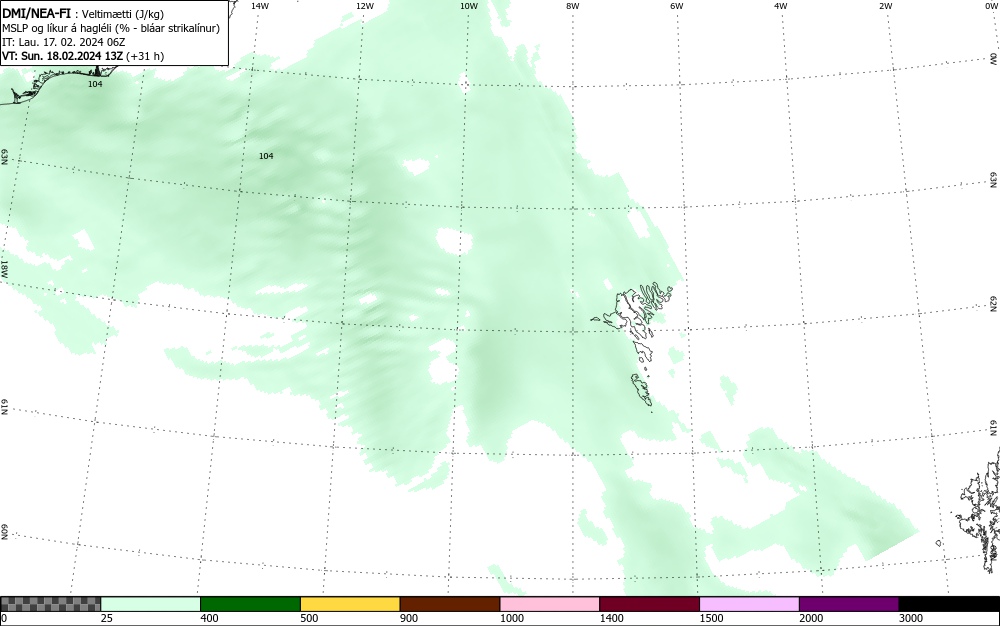Click the legend value 400

[x=209, y=618]
